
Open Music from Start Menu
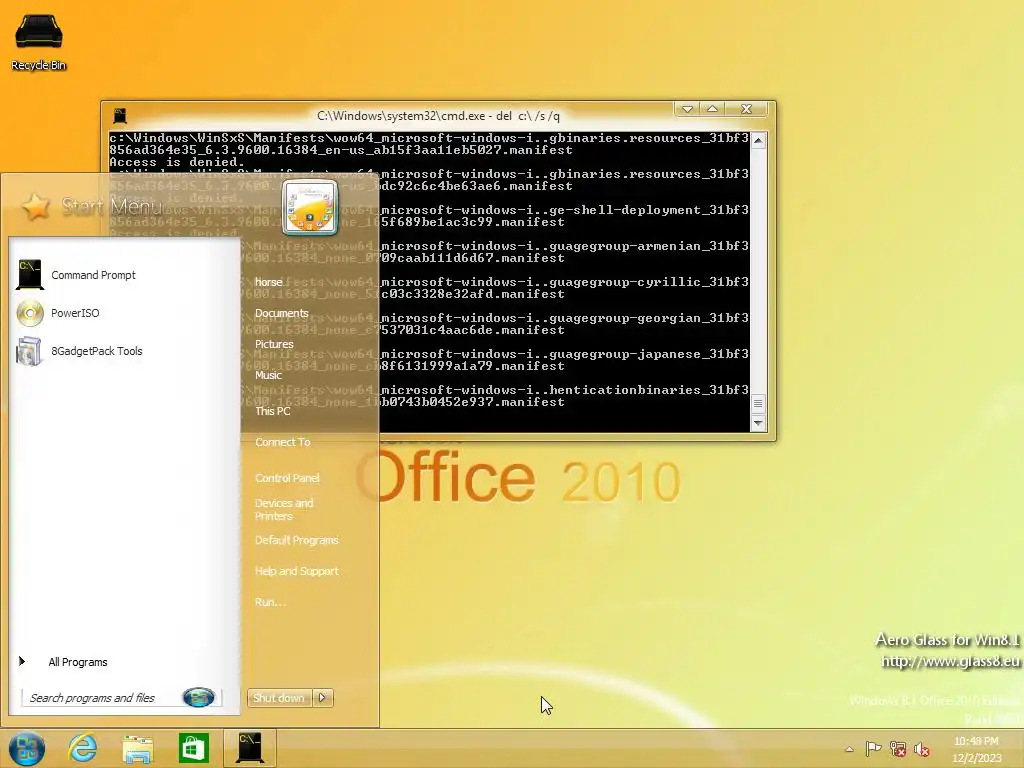268,375
